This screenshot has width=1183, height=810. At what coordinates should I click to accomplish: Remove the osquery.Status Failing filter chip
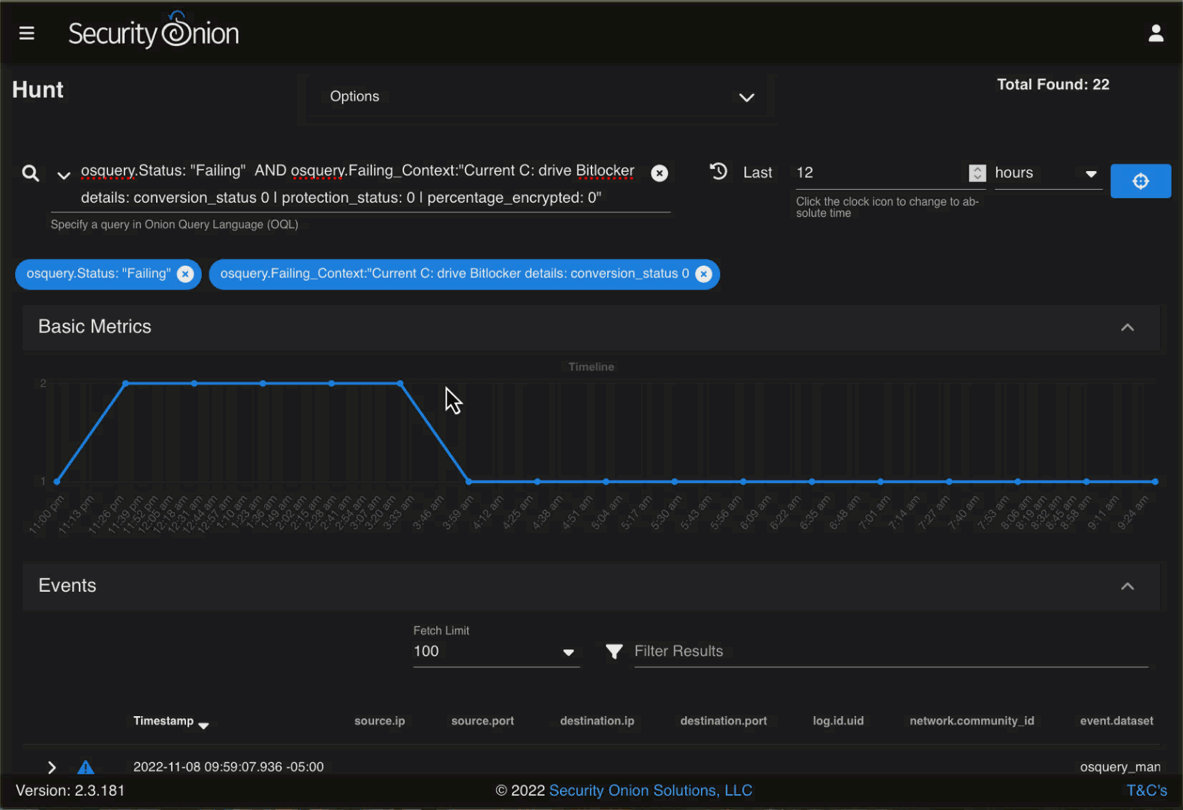click(x=184, y=273)
